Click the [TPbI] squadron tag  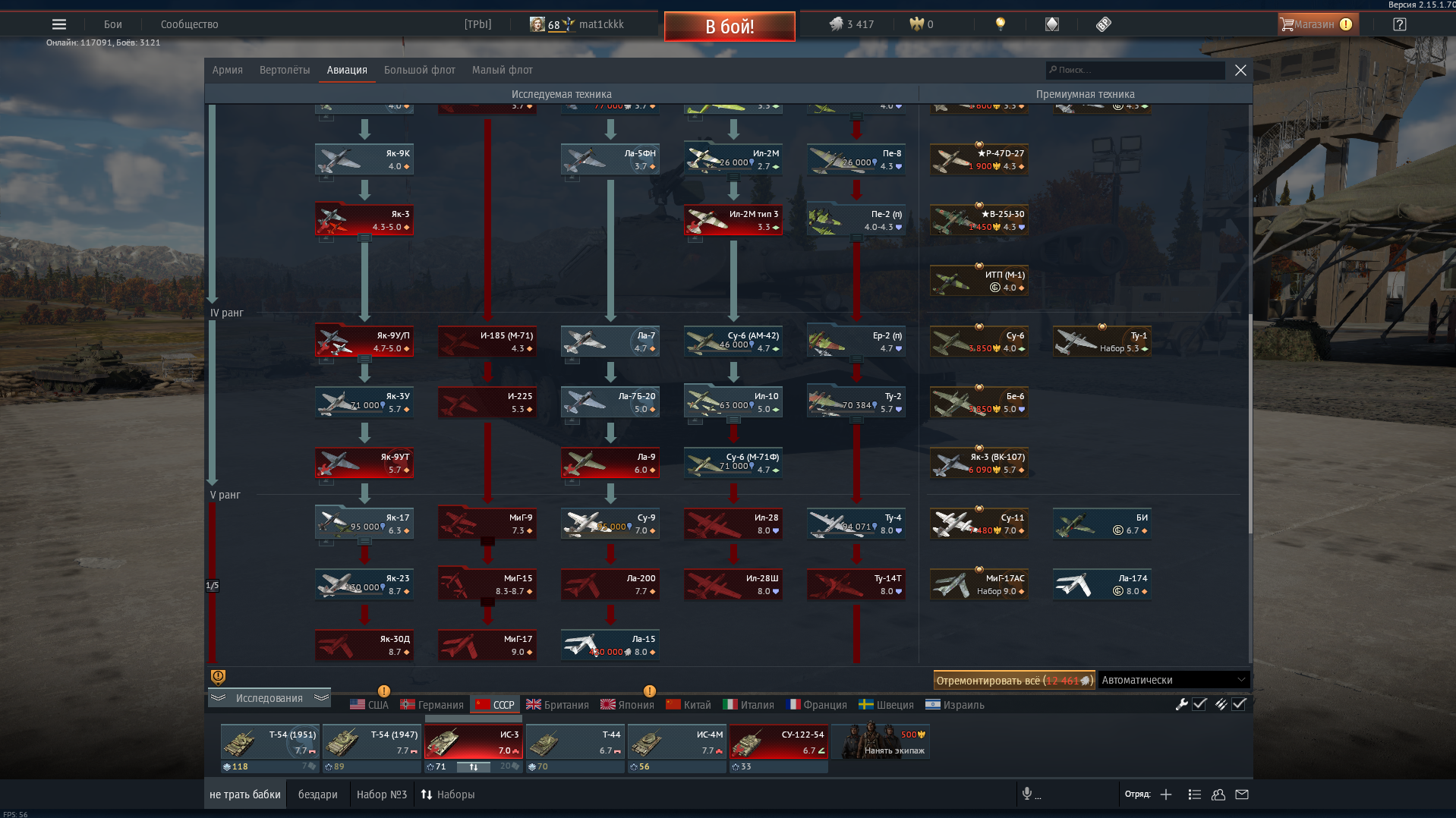point(478,24)
